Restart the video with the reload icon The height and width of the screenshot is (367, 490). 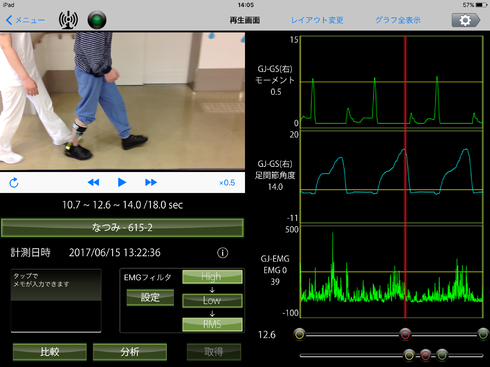14,182
